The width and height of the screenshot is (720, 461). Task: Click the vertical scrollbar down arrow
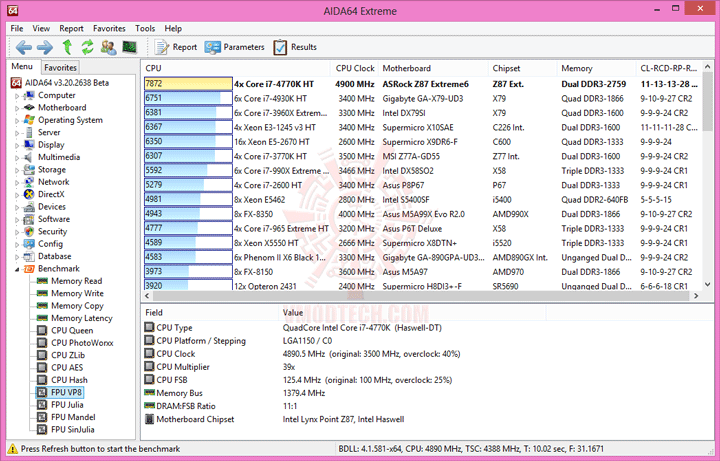tap(707, 285)
